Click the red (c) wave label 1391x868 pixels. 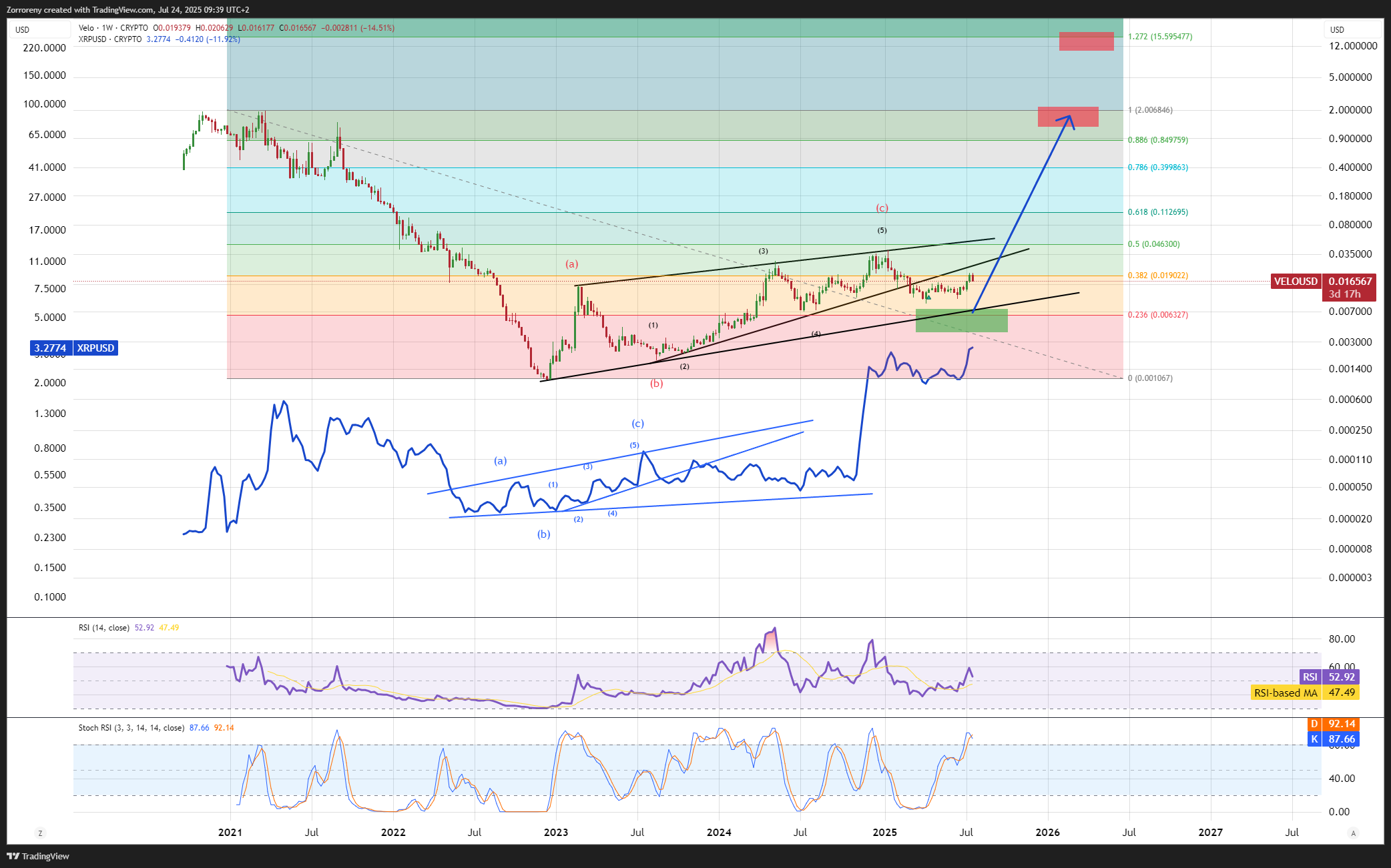[x=882, y=208]
